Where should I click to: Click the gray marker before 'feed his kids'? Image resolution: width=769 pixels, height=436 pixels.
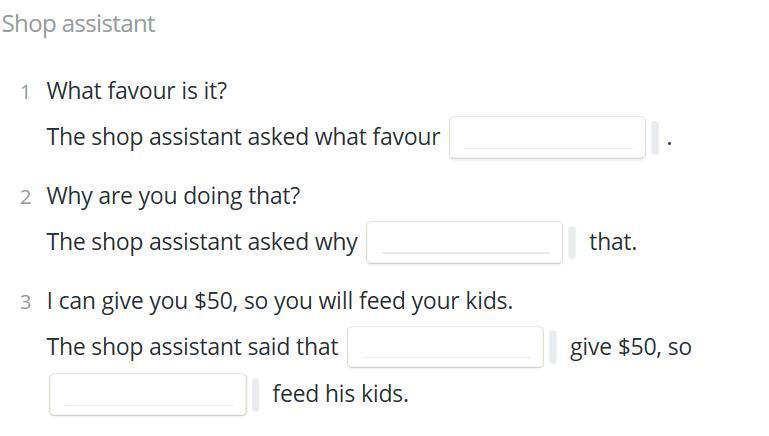pyautogui.click(x=256, y=394)
